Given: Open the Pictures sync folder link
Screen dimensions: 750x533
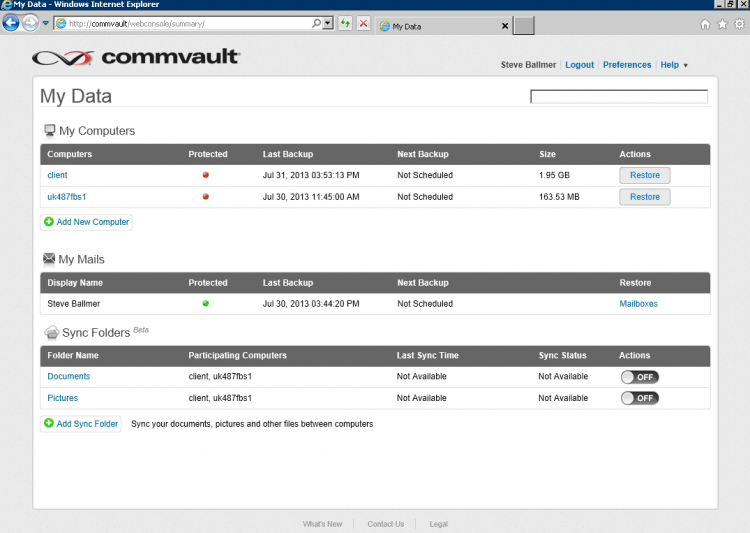Looking at the screenshot, I should (62, 398).
